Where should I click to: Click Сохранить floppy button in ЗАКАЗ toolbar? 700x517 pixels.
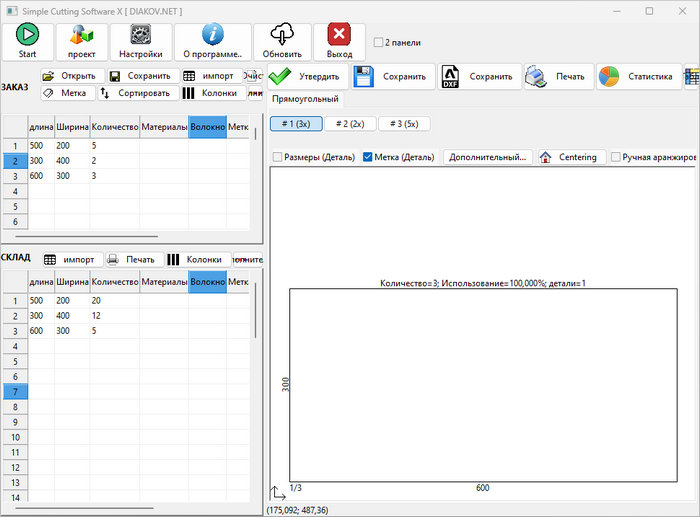coord(143,76)
